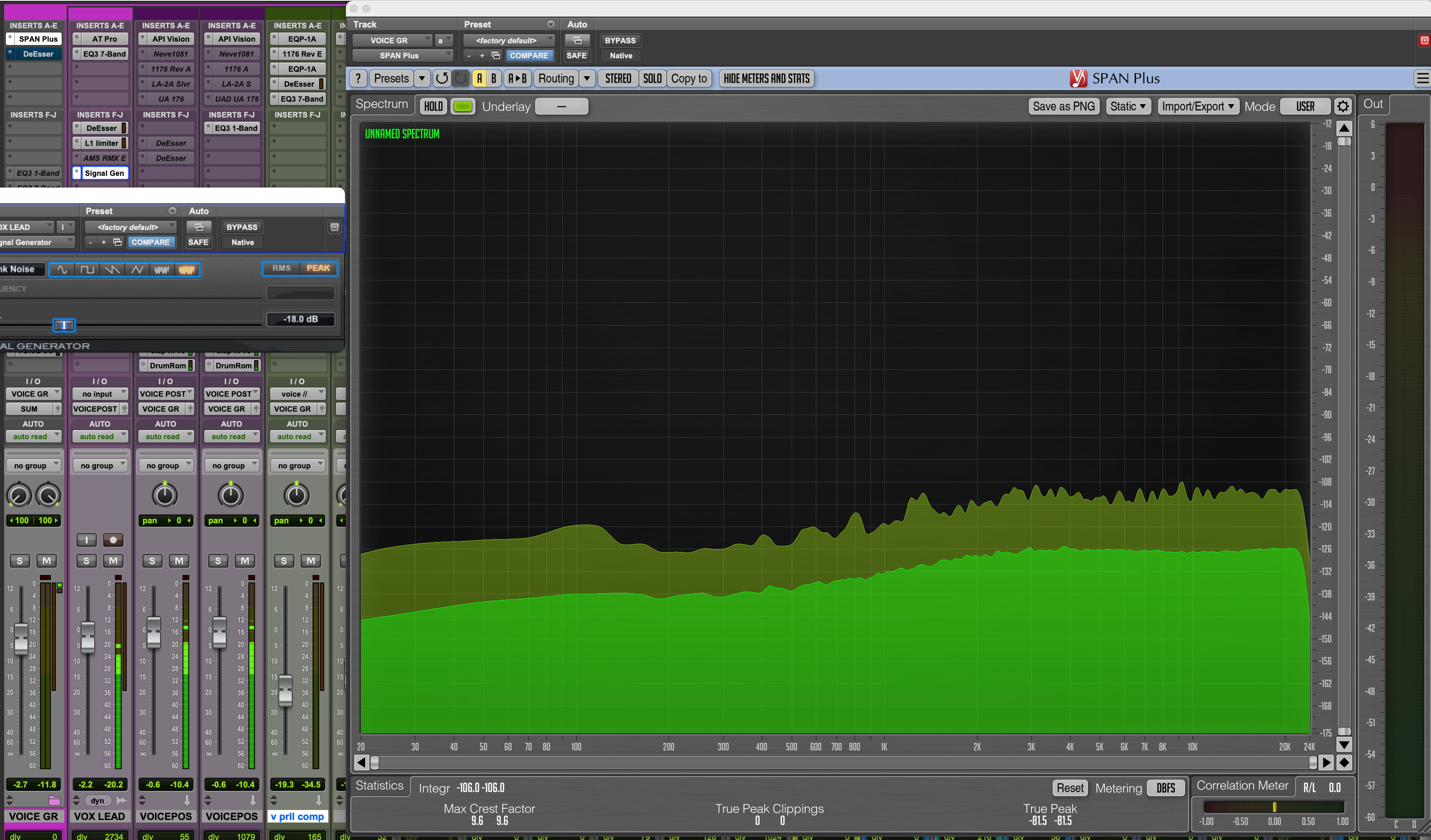1431x840 pixels.
Task: Select the sine wave shape in Signal Generator
Action: click(x=63, y=269)
